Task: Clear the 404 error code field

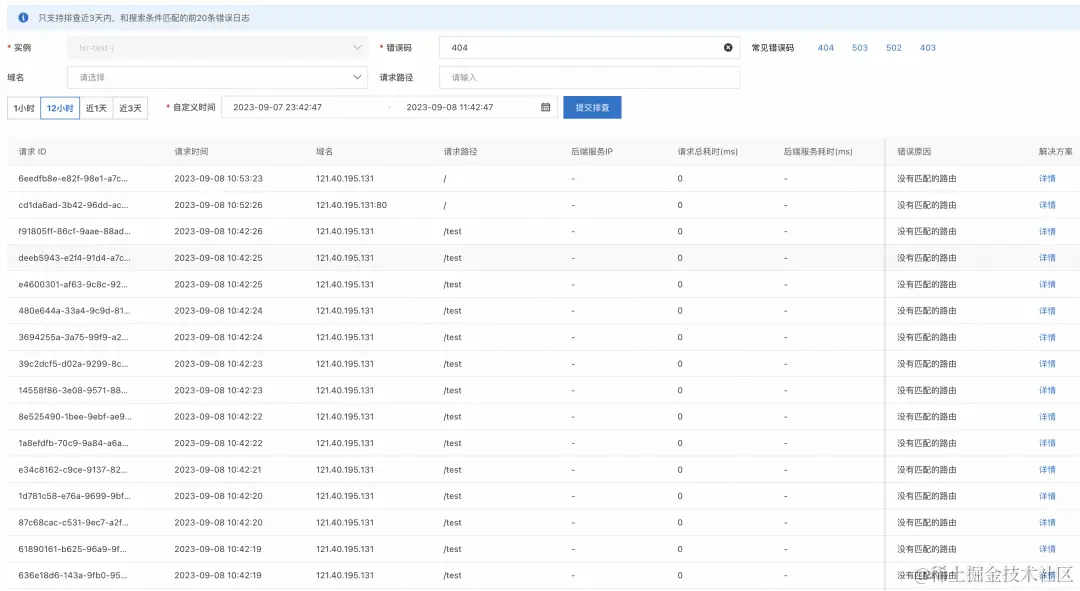Action: tap(728, 48)
